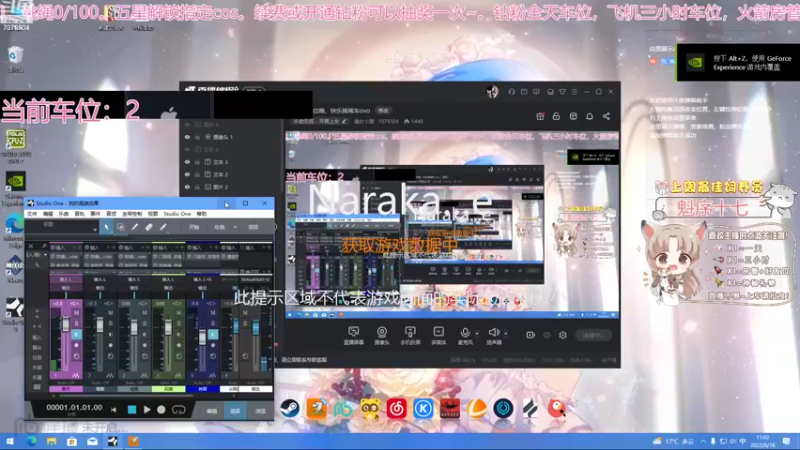Open the 帮助 menu in Studio One
This screenshot has width=800, height=450.
202,214
